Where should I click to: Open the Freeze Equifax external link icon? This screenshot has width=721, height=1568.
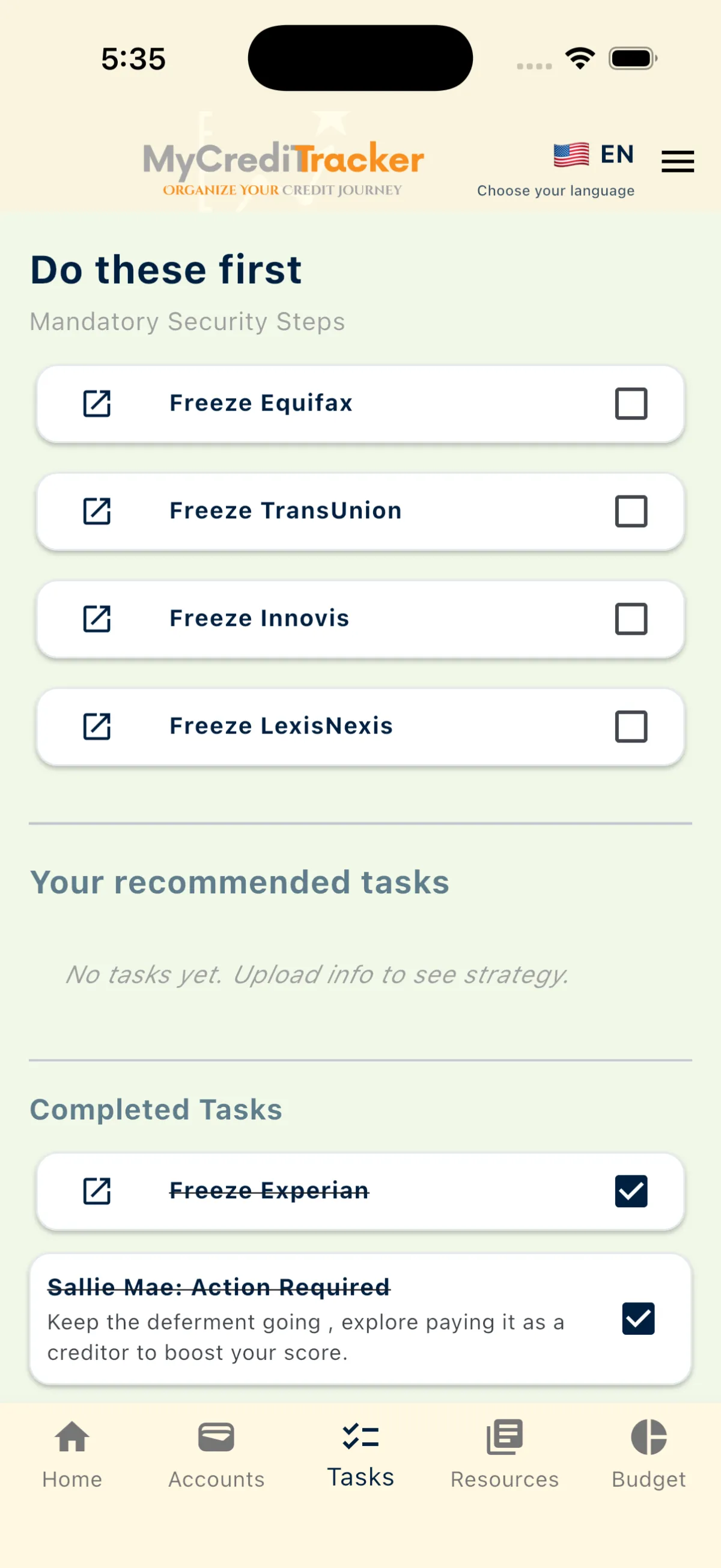pyautogui.click(x=97, y=403)
